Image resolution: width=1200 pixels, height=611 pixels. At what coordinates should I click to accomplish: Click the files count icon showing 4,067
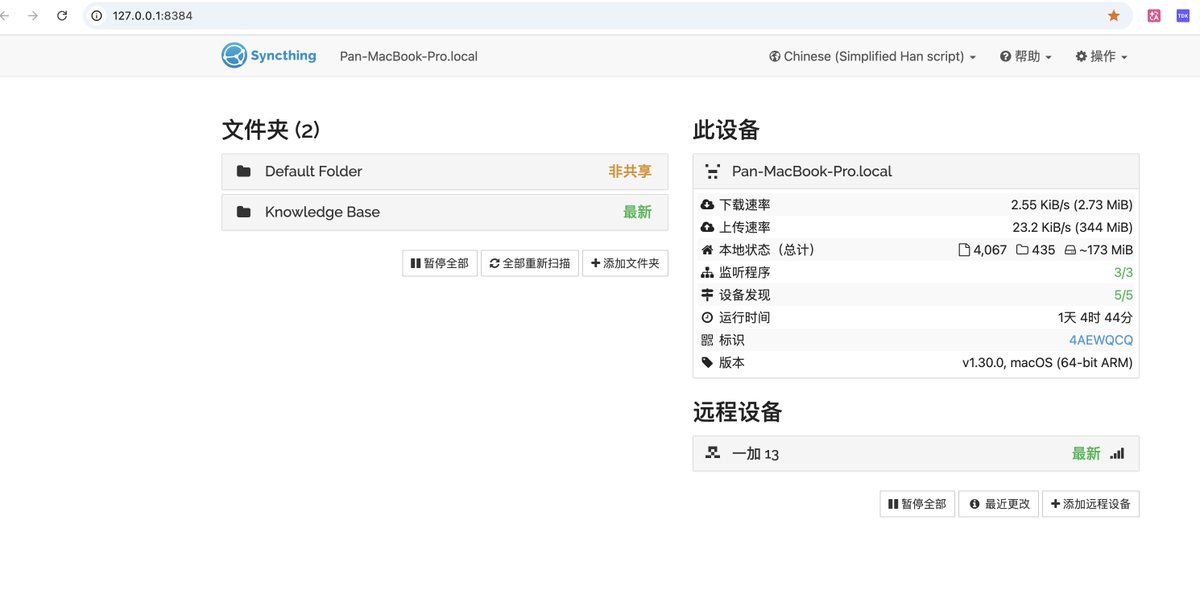pyautogui.click(x=964, y=250)
